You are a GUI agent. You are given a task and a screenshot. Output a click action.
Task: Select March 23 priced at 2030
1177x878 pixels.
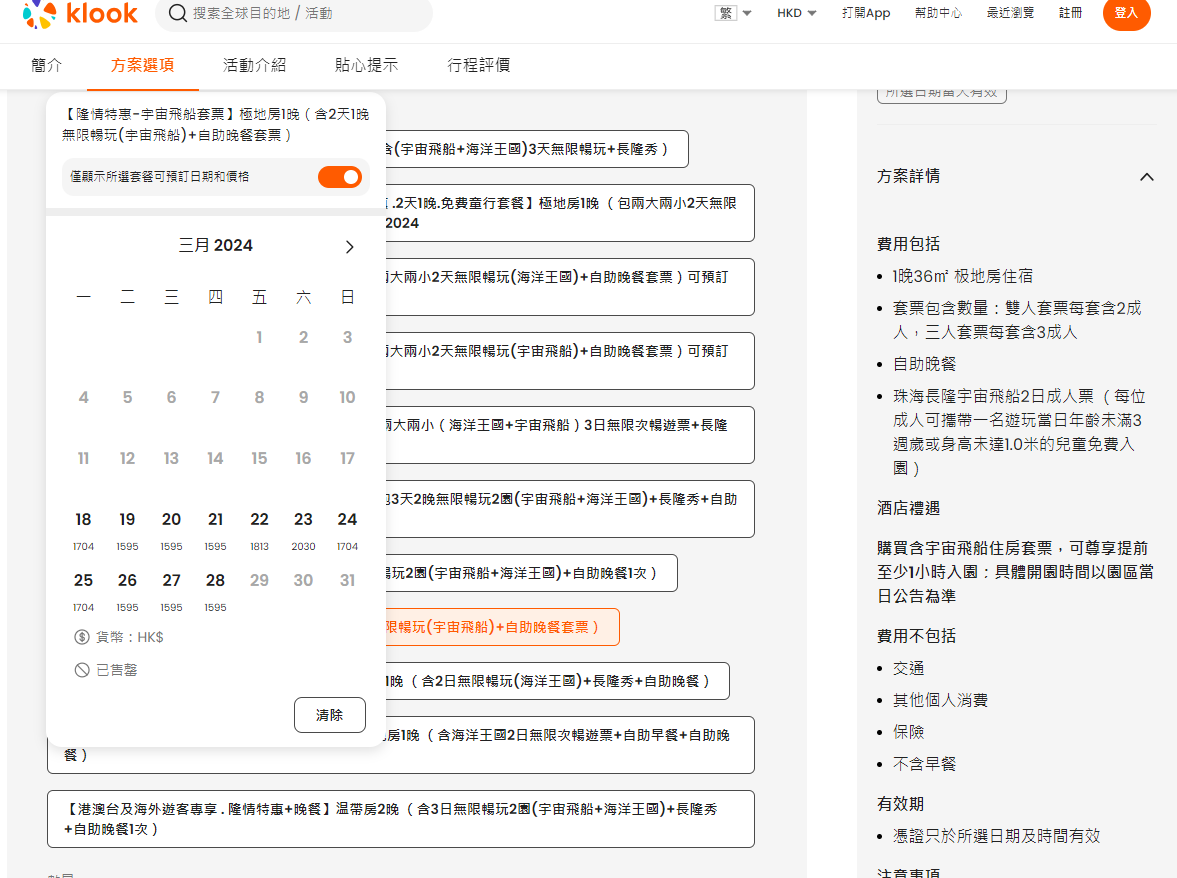point(303,528)
